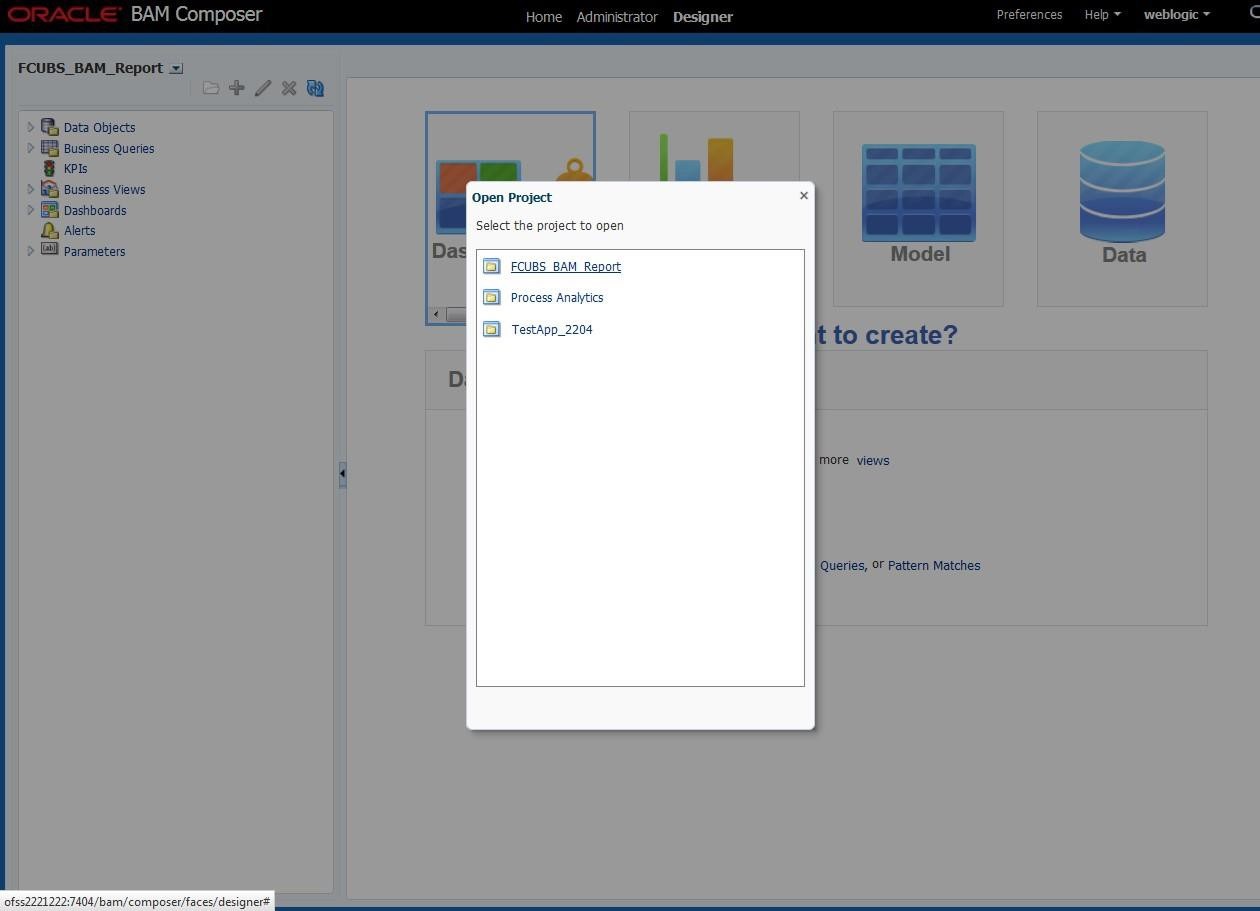1260x911 pixels.
Task: Click the KPIs traffic light icon
Action: tap(49, 168)
